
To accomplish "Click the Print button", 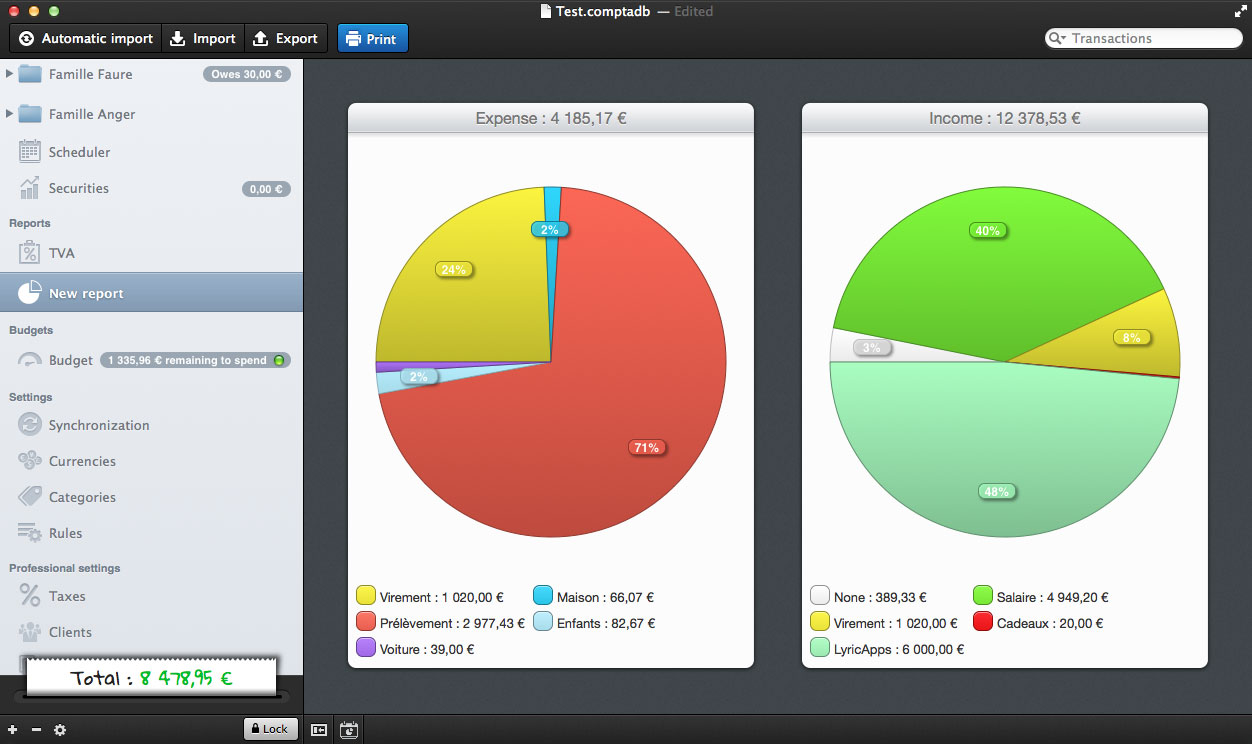I will click(x=372, y=39).
